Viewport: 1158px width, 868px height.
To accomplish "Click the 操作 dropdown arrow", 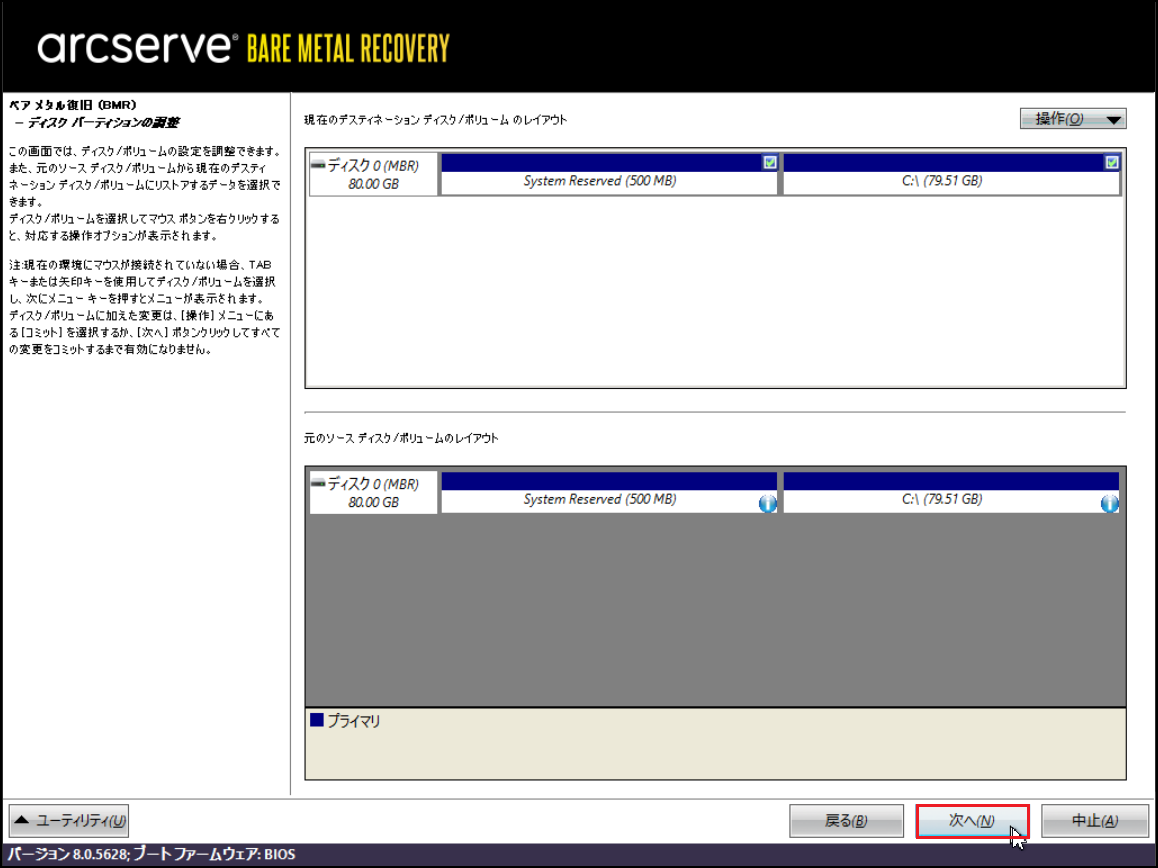I will [1113, 120].
